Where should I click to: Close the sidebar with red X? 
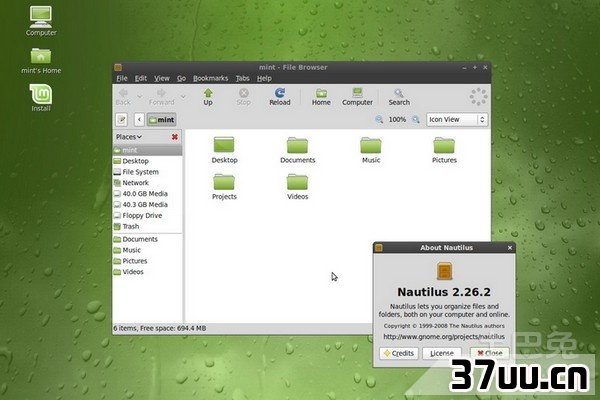(x=175, y=137)
